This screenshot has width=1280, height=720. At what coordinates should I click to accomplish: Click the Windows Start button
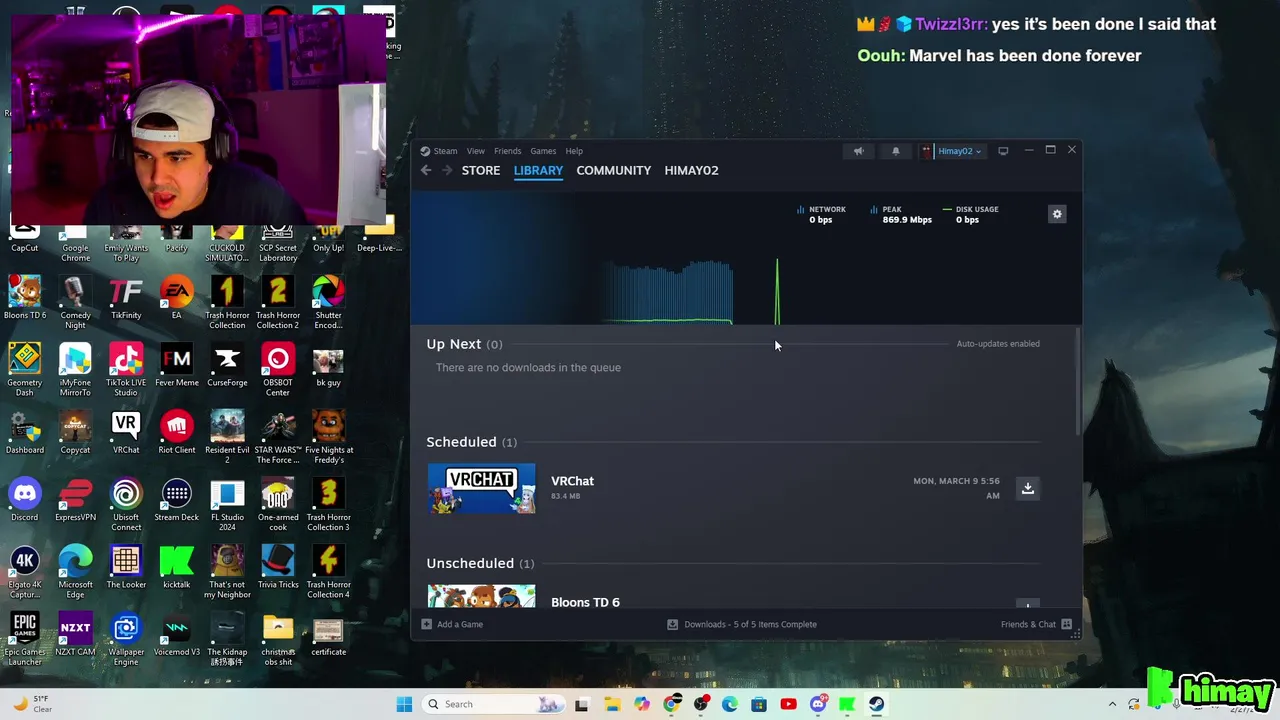tap(404, 704)
